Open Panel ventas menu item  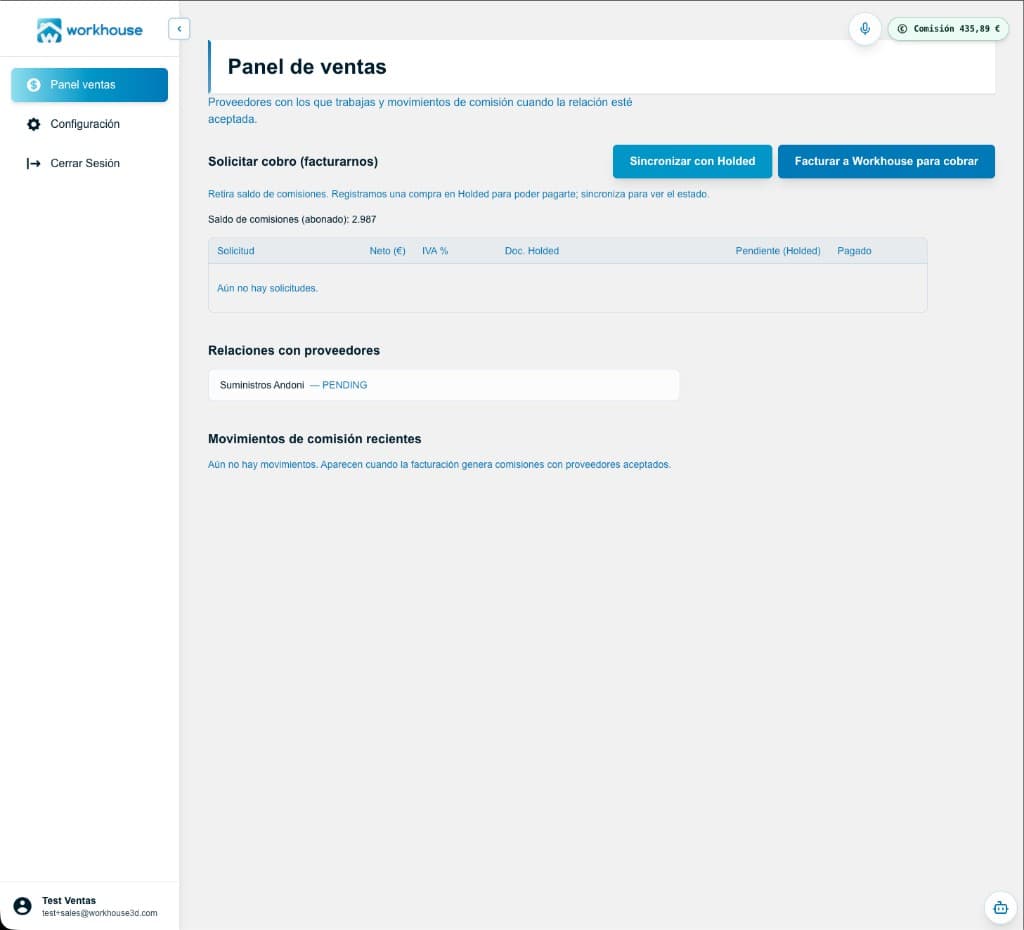89,85
